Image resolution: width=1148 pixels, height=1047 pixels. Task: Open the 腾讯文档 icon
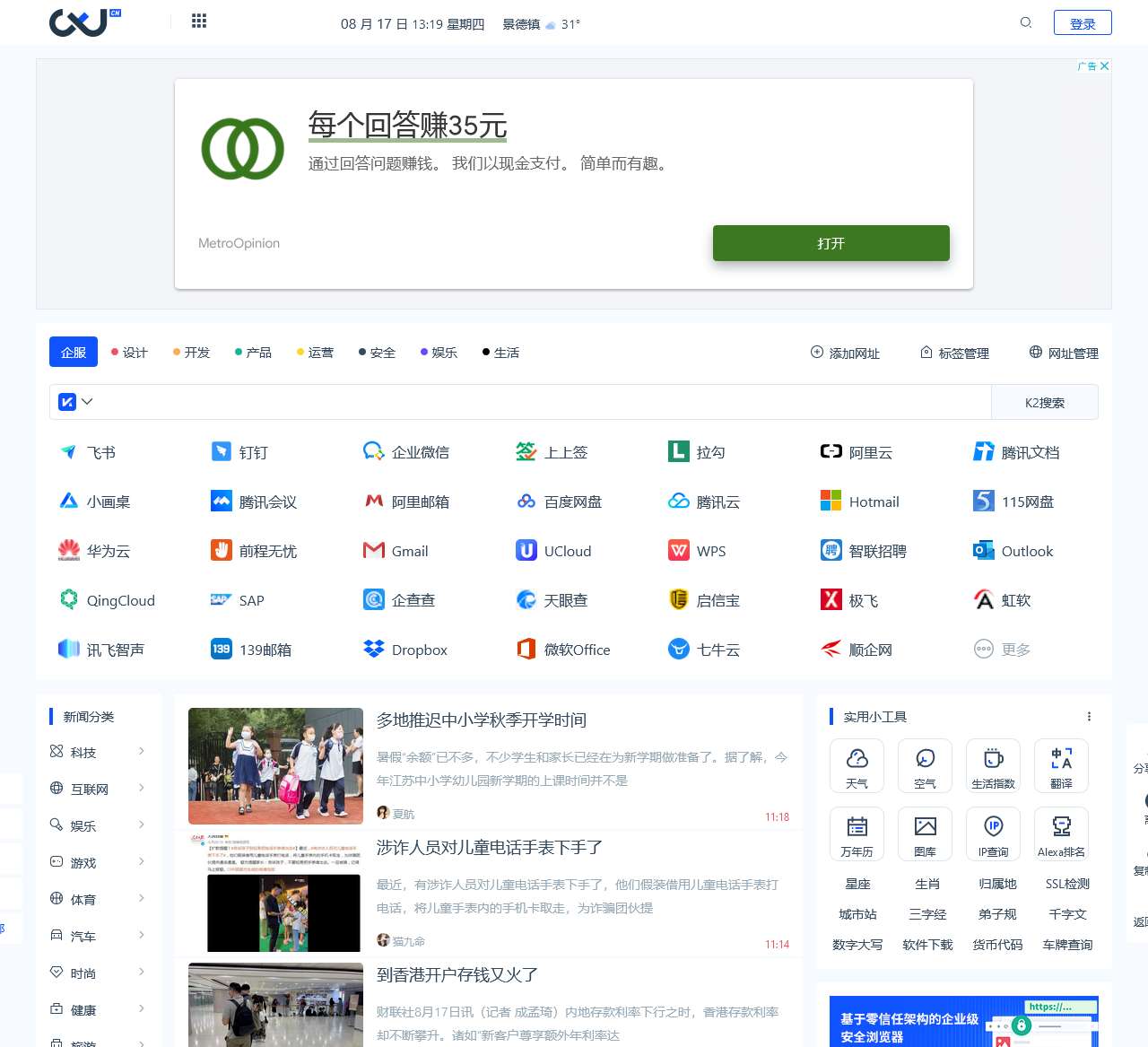pos(984,451)
